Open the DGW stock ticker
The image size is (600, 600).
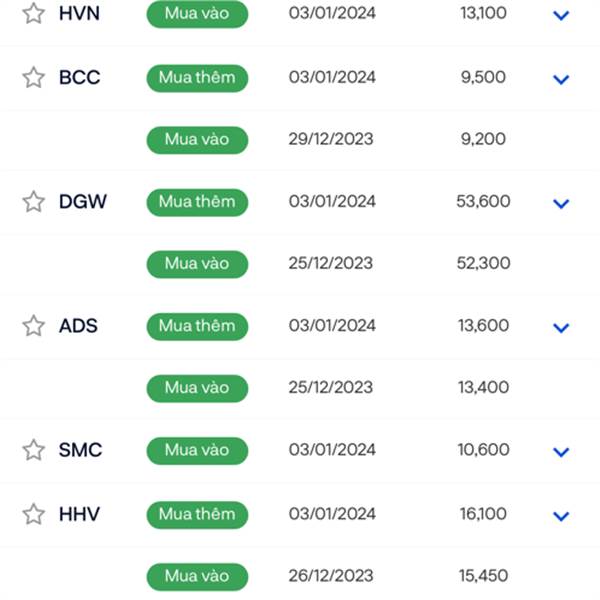click(83, 202)
